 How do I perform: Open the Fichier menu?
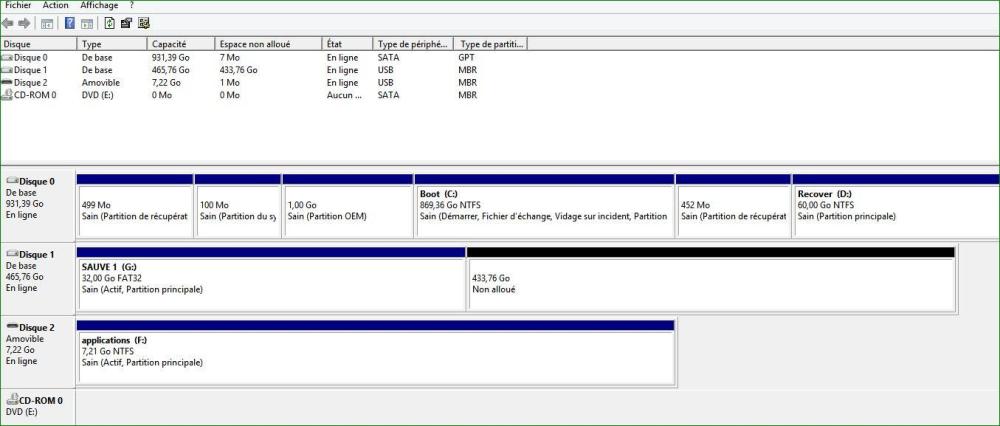click(18, 6)
